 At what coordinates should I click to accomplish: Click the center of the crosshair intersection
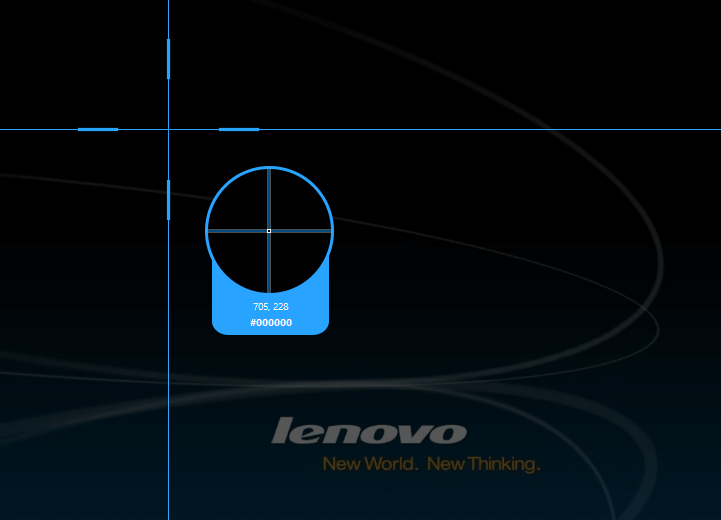[x=168, y=129]
